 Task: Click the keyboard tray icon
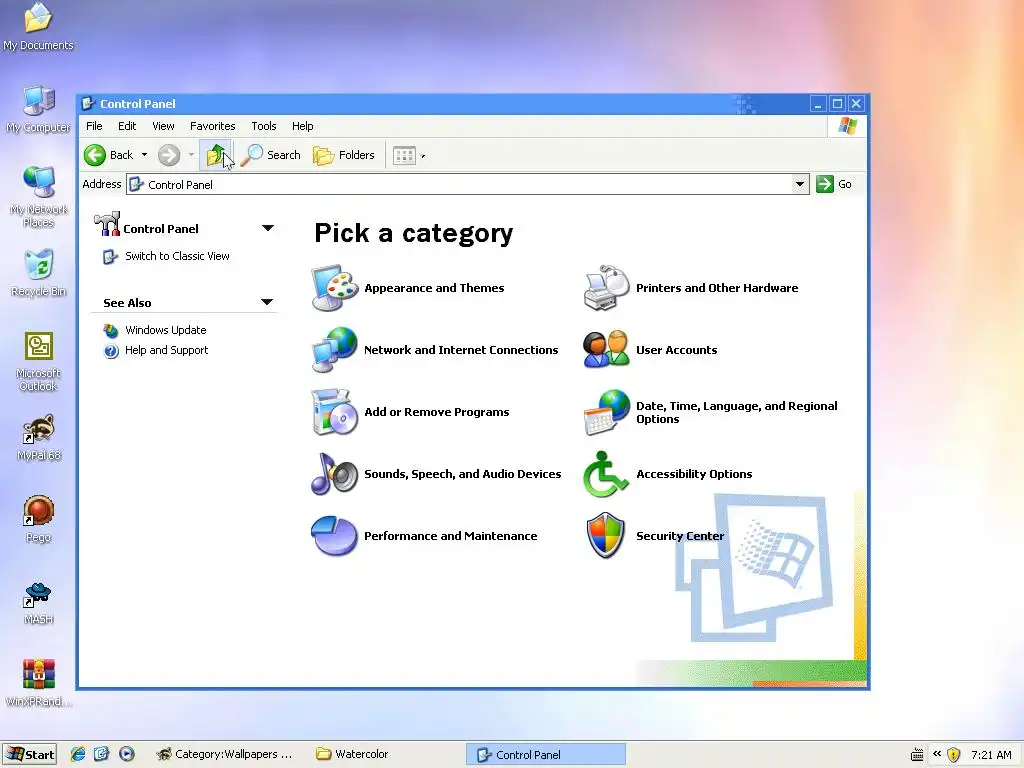click(918, 755)
